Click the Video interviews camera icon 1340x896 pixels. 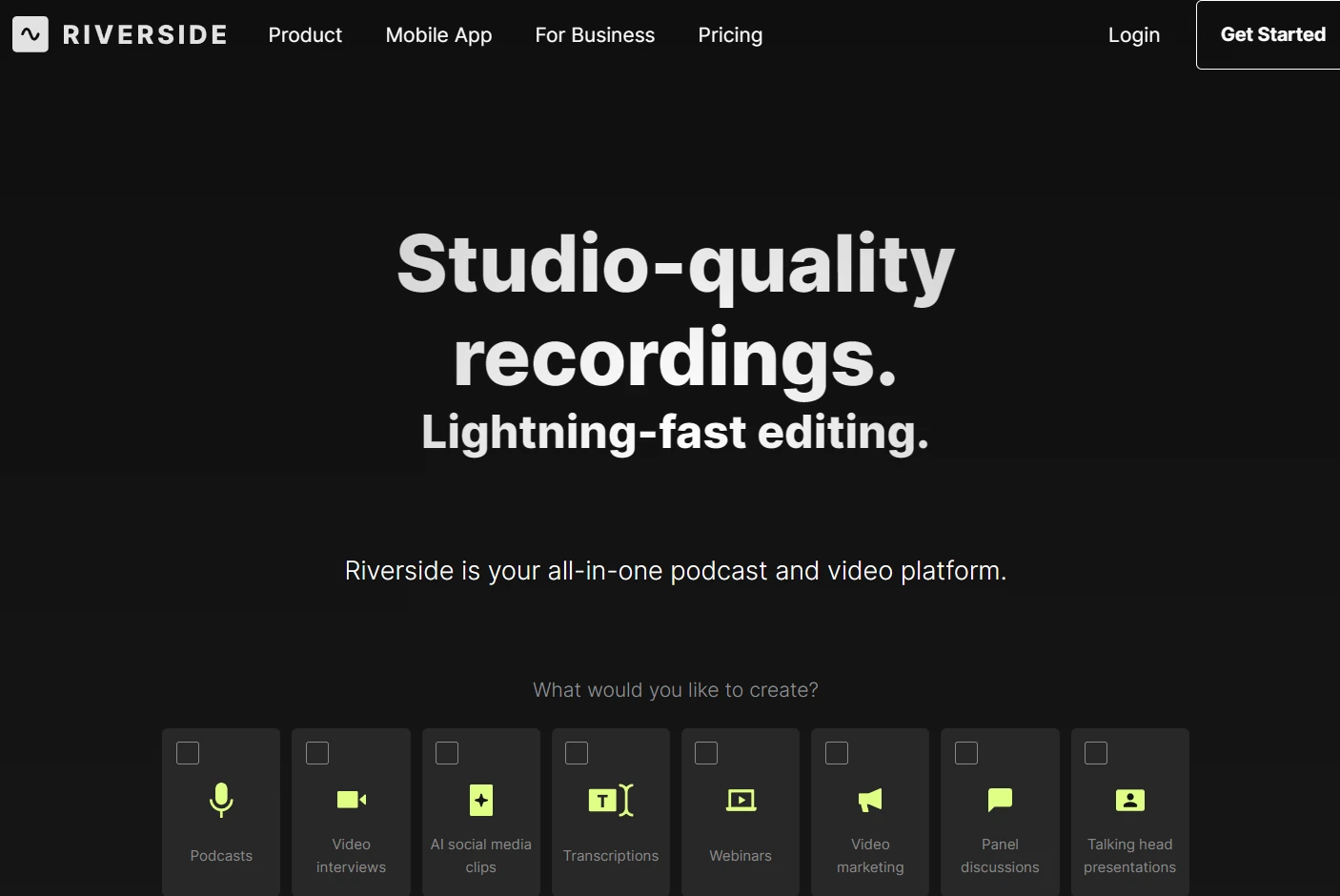click(x=351, y=800)
